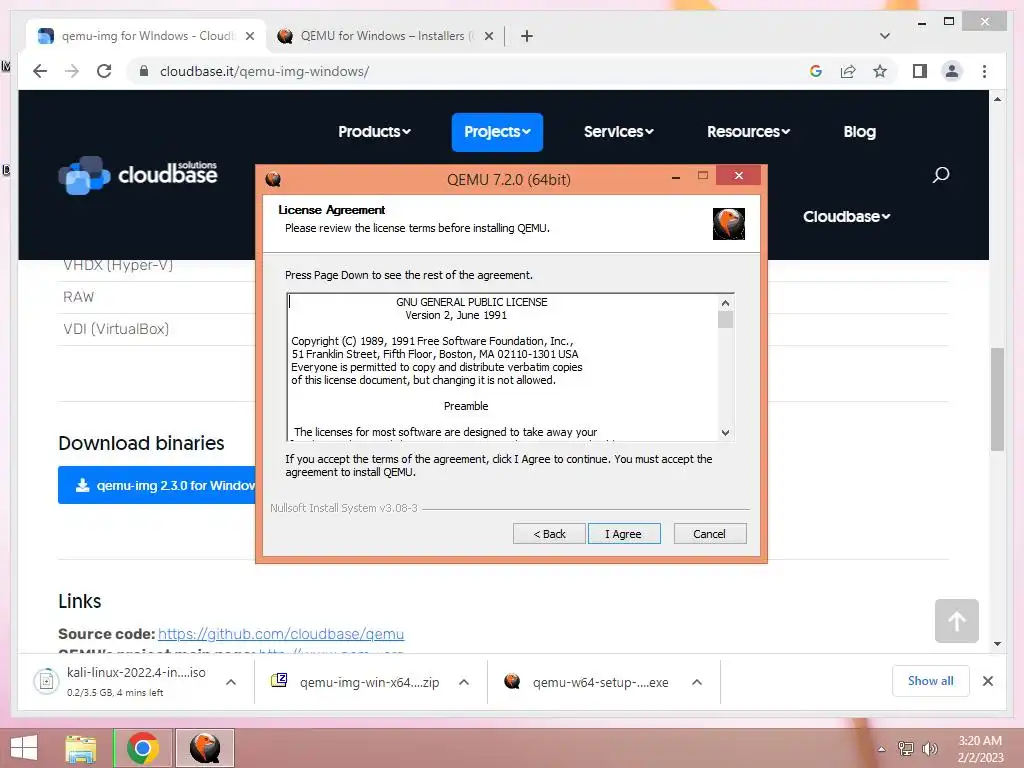Viewport: 1024px width, 768px height.
Task: Click QEMU installer title bar icon
Action: coord(273,179)
